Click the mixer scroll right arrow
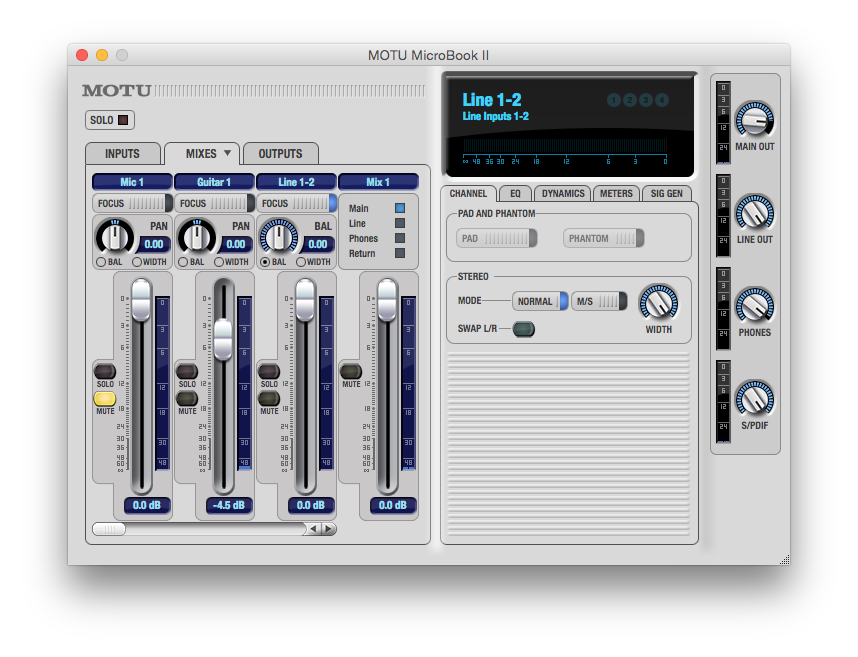The image size is (858, 657). (328, 529)
